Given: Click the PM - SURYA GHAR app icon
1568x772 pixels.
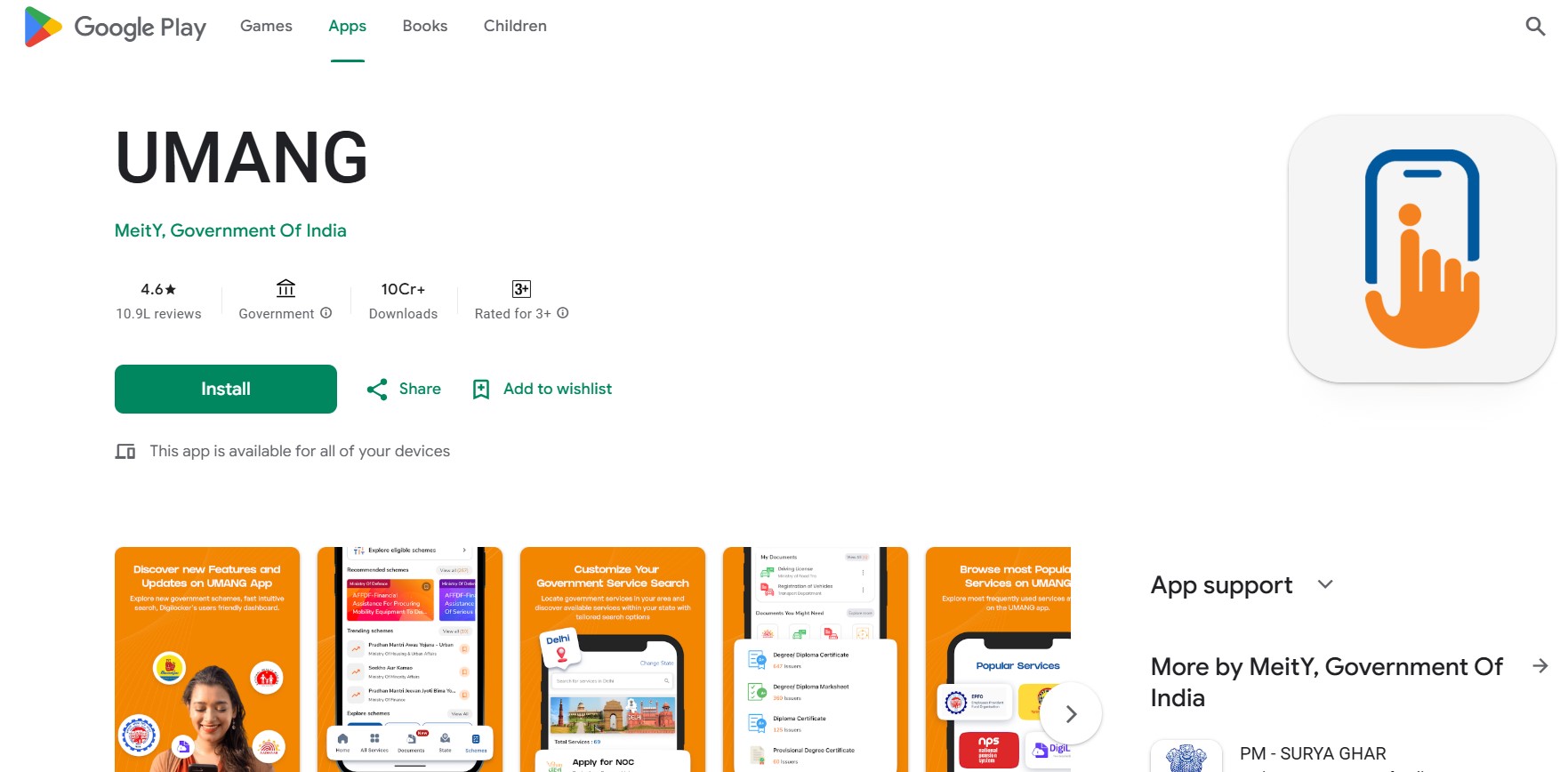Looking at the screenshot, I should [x=1186, y=756].
